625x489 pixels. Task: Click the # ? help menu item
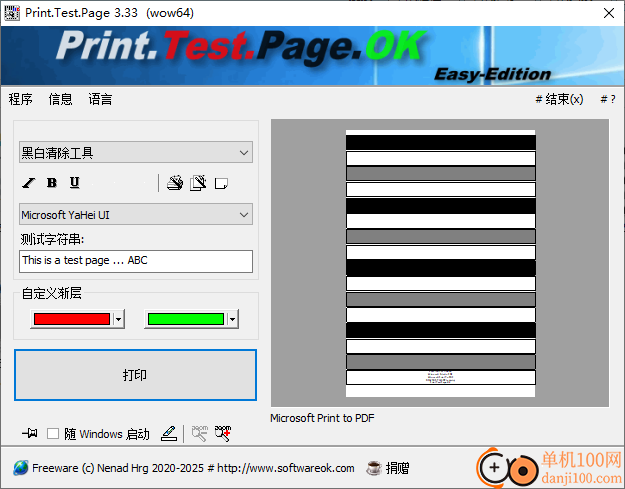click(608, 99)
